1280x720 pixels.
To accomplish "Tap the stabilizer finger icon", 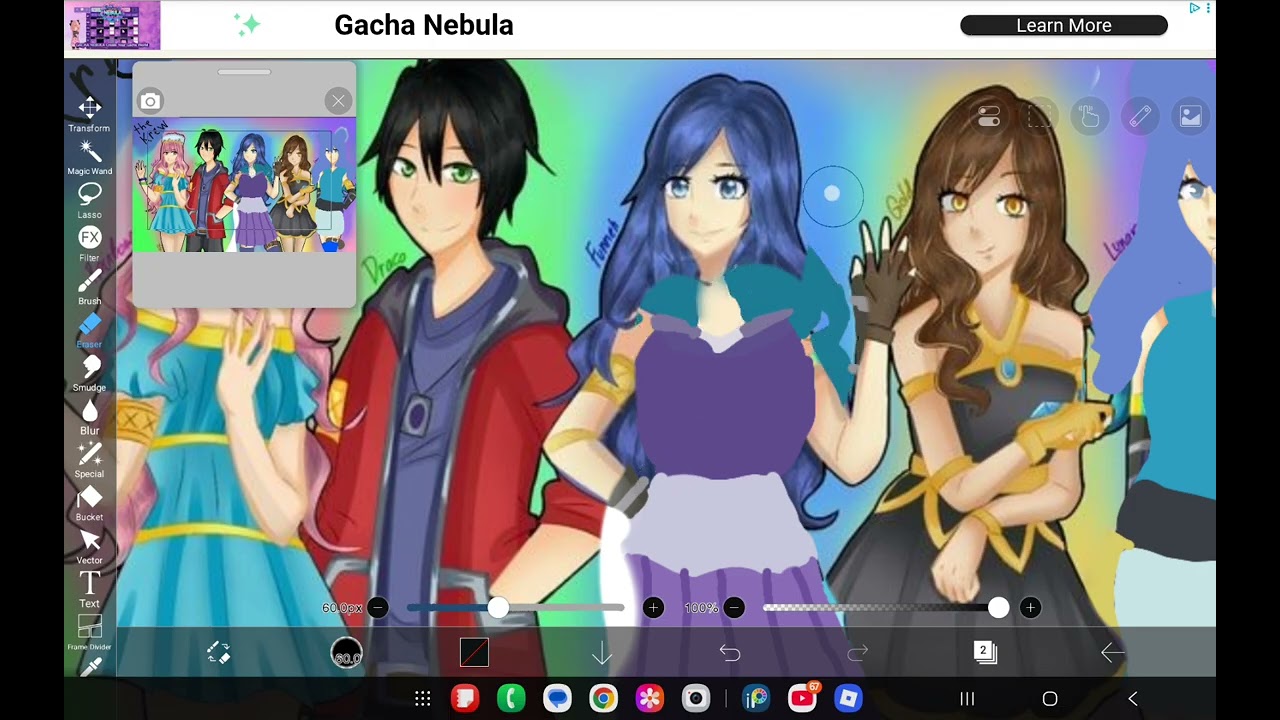I will [x=1090, y=116].
